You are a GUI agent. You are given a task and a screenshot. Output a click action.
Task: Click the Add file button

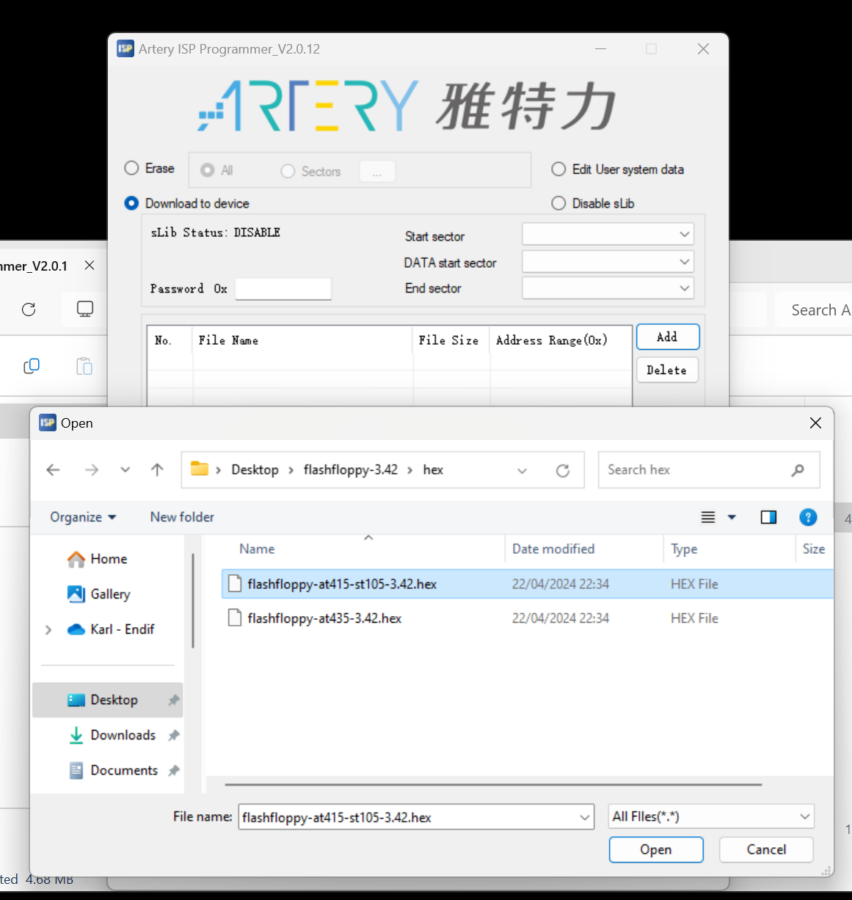667,337
